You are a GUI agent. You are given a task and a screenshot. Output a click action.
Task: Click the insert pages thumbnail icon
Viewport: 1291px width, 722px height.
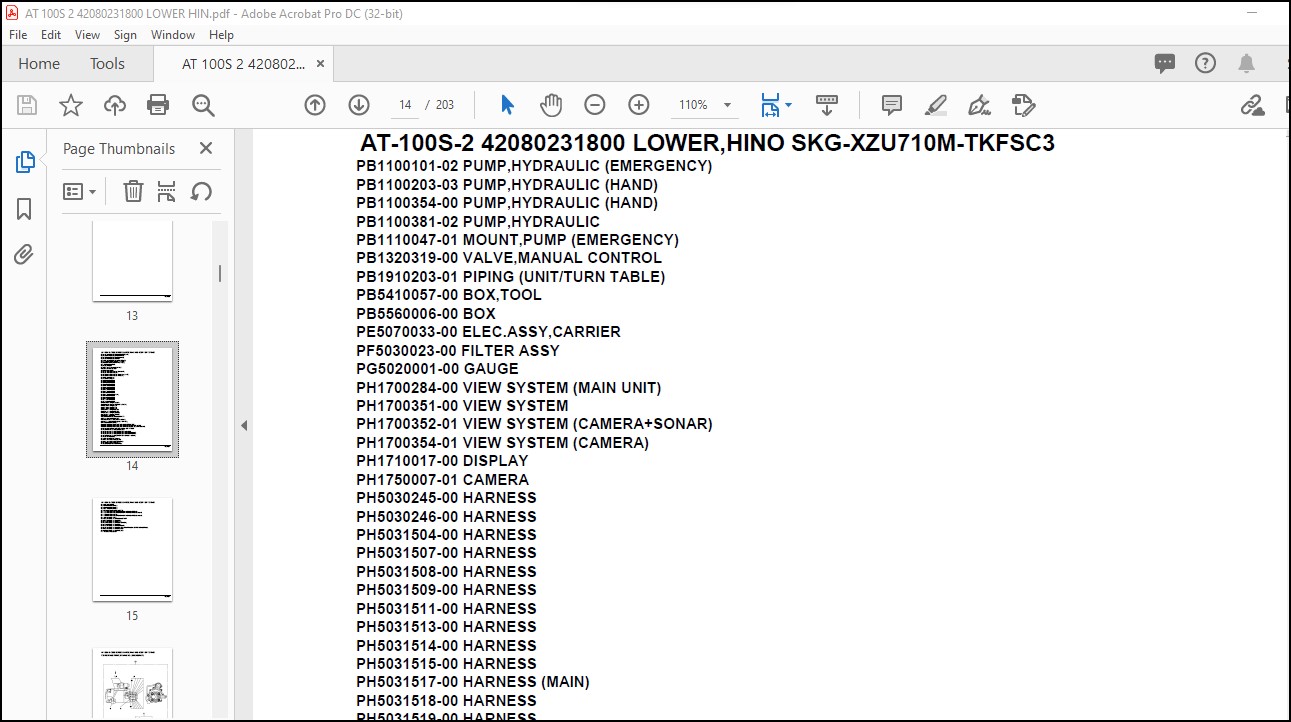click(167, 191)
